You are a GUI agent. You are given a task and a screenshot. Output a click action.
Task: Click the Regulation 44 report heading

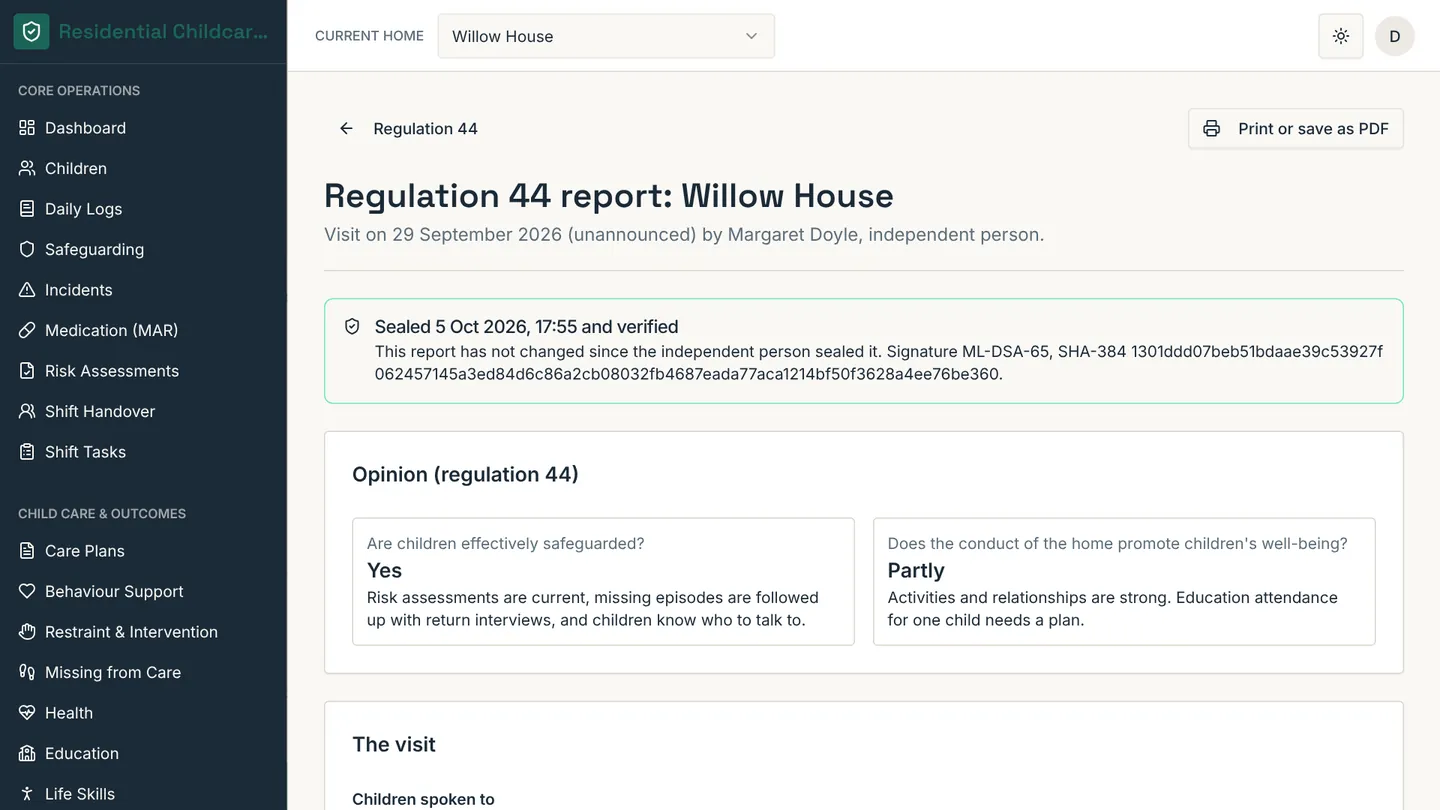pyautogui.click(x=609, y=195)
